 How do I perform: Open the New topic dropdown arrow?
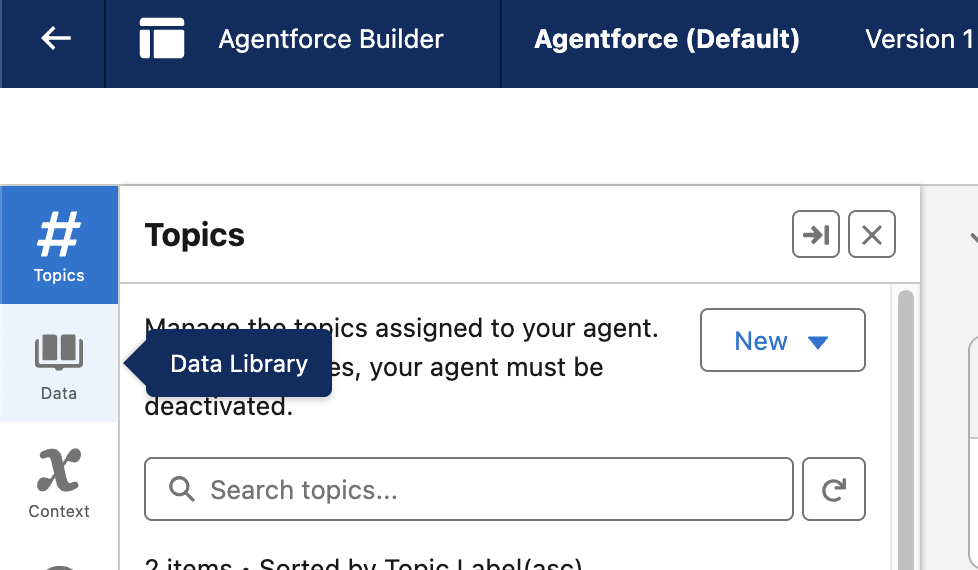818,342
